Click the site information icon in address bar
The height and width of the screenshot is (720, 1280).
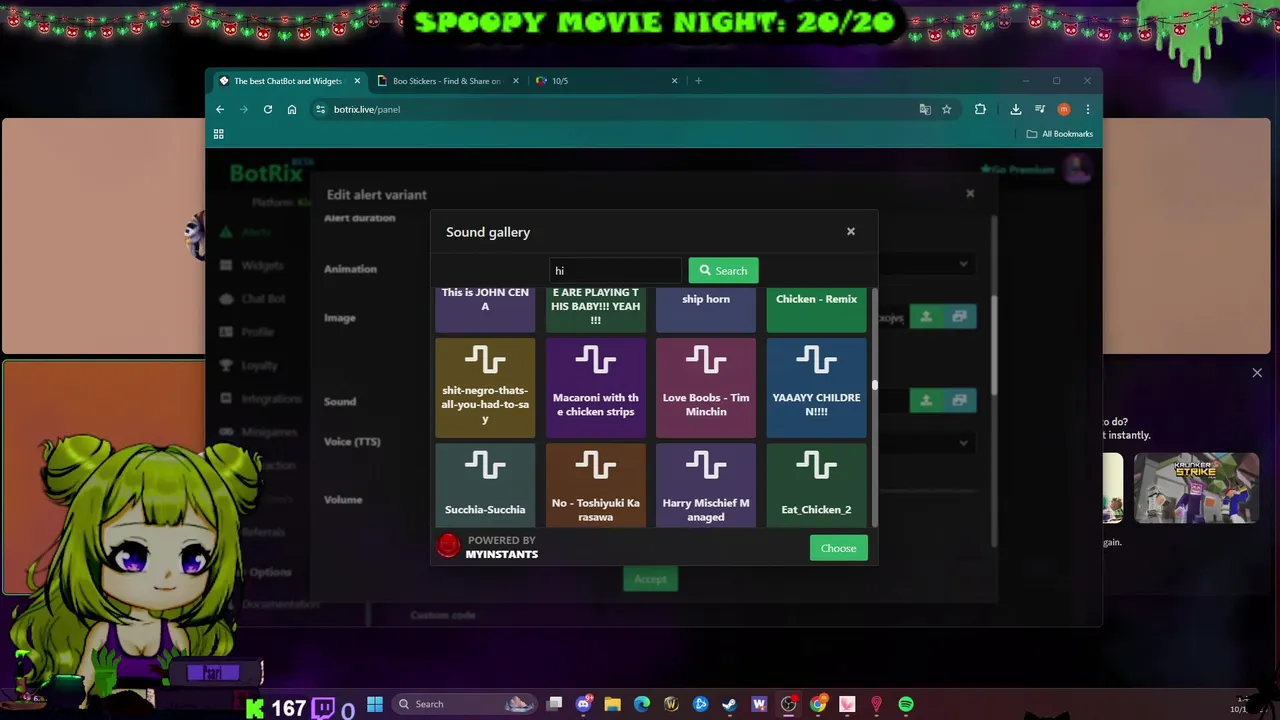coord(320,109)
